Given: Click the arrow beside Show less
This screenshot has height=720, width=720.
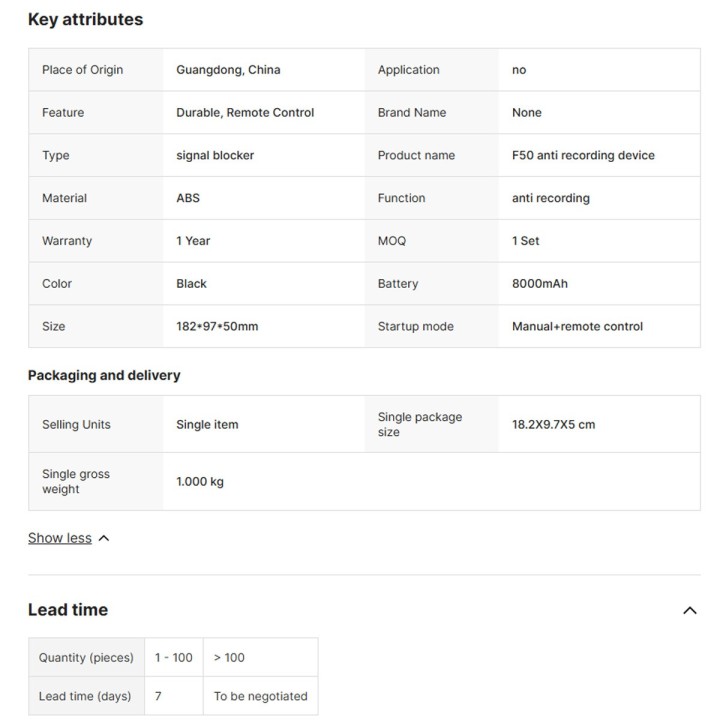Looking at the screenshot, I should click(x=104, y=538).
